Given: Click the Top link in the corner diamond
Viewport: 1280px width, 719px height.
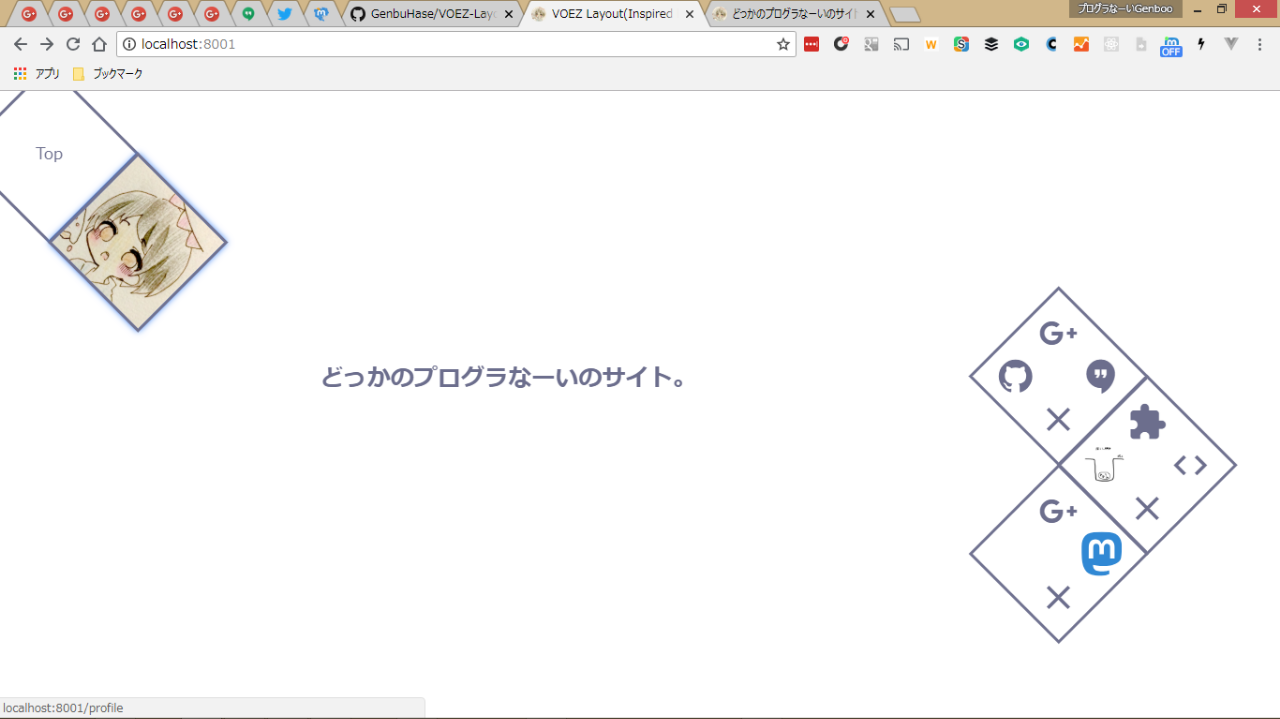Looking at the screenshot, I should point(49,153).
